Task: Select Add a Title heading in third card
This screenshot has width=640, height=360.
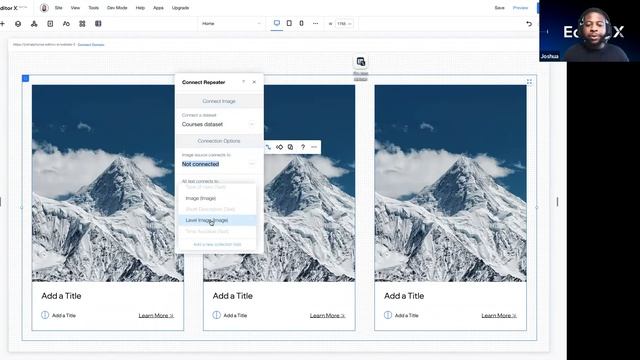Action: click(x=404, y=296)
